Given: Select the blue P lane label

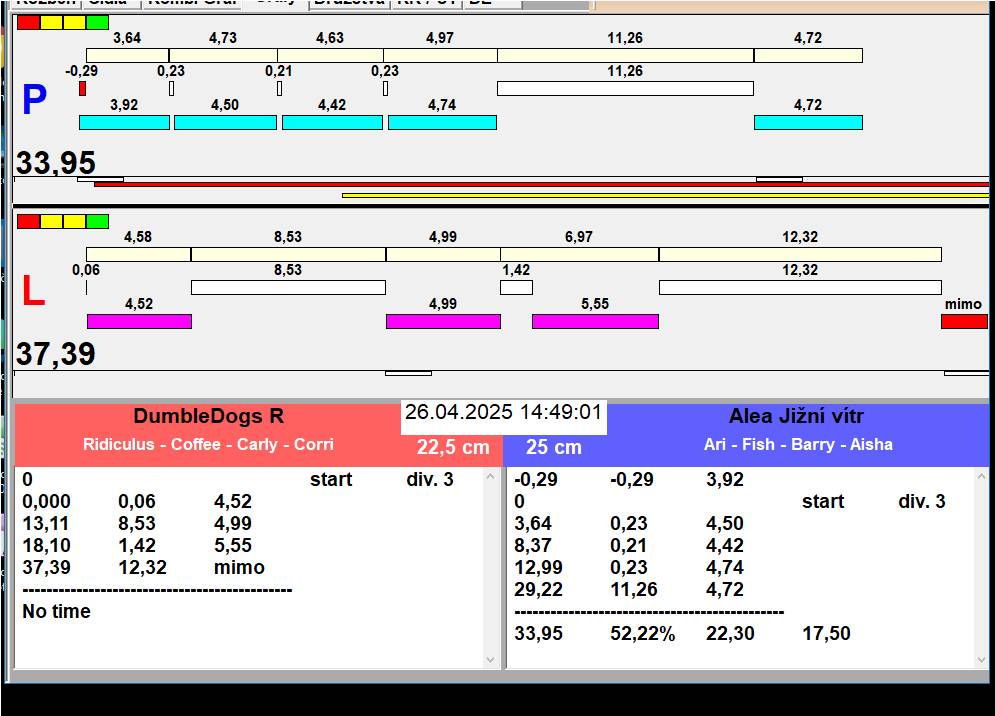Looking at the screenshot, I should pos(34,101).
